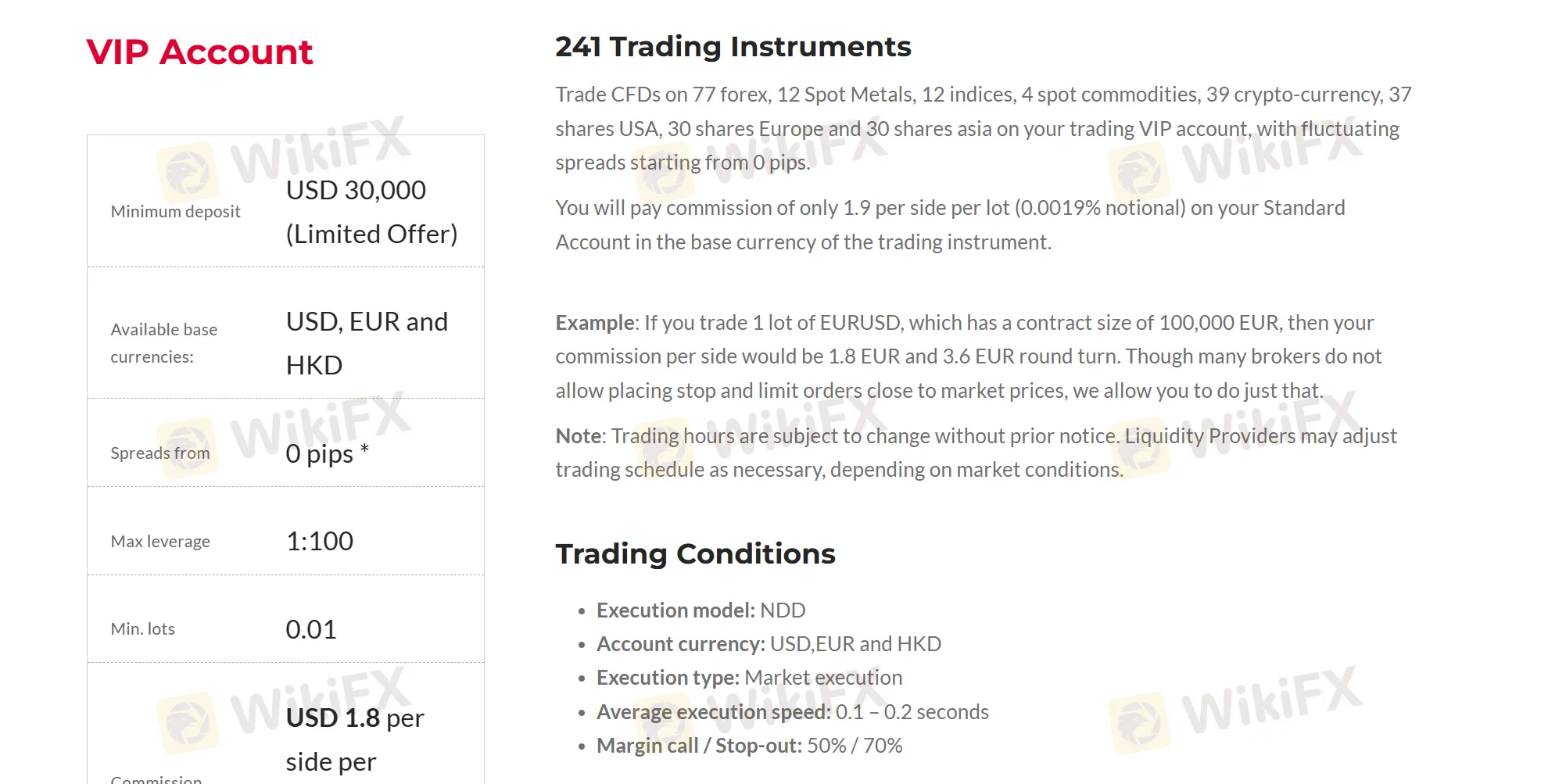Click the Max leverage label
Screen dimensions: 1548x784
pos(160,541)
